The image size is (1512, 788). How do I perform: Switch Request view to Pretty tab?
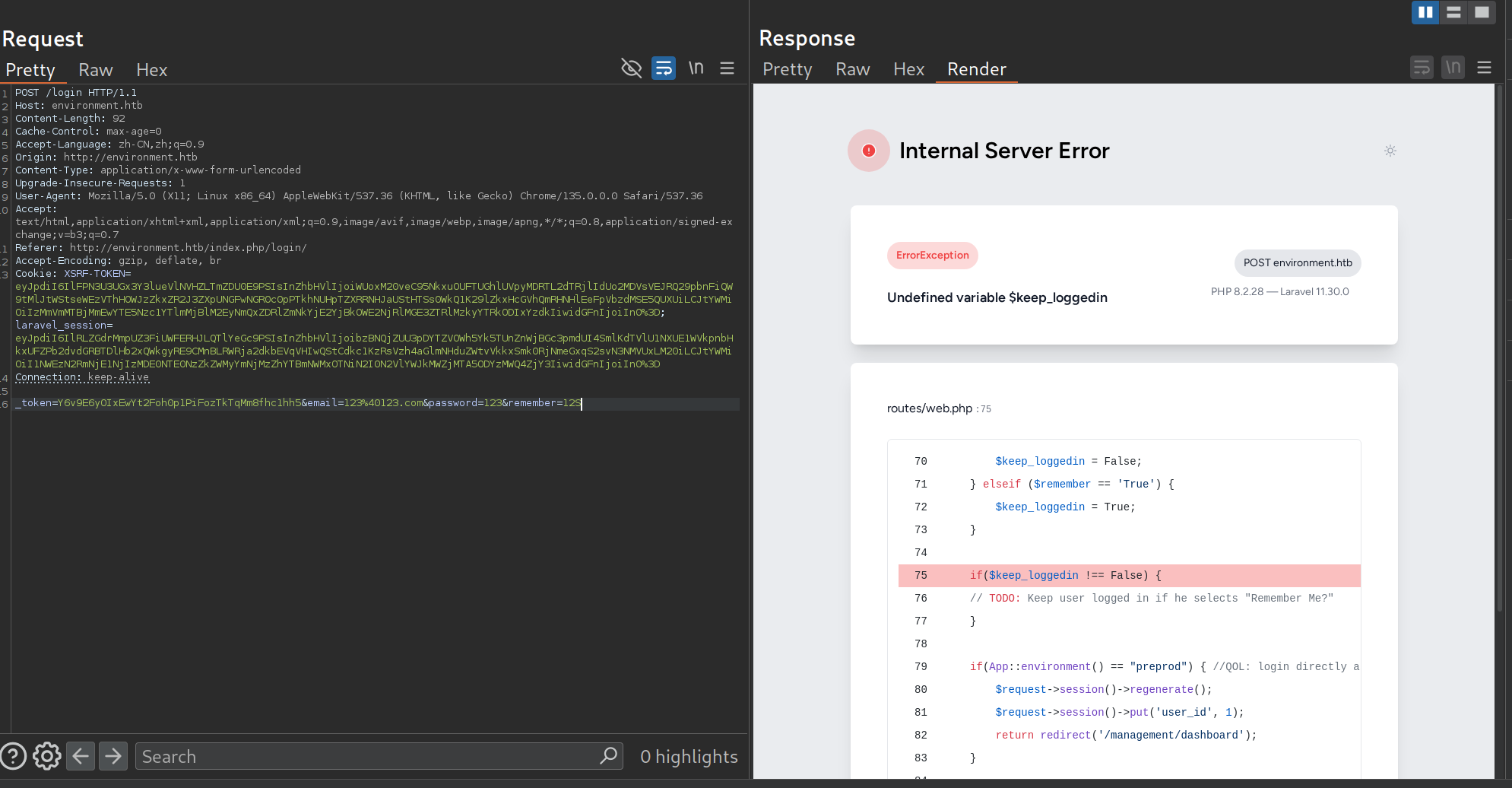coord(30,70)
